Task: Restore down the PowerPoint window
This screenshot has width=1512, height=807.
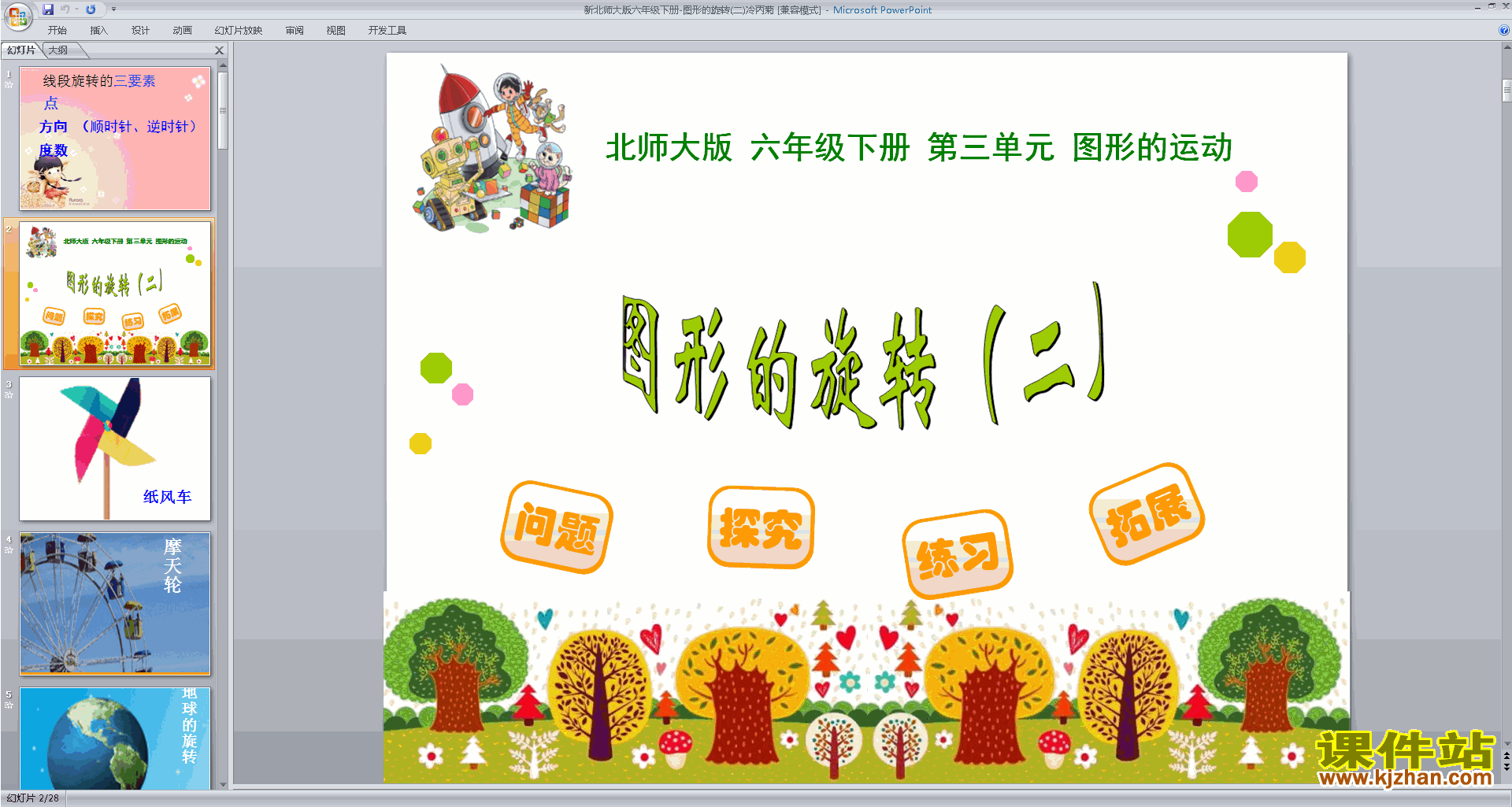Action: (x=1492, y=6)
